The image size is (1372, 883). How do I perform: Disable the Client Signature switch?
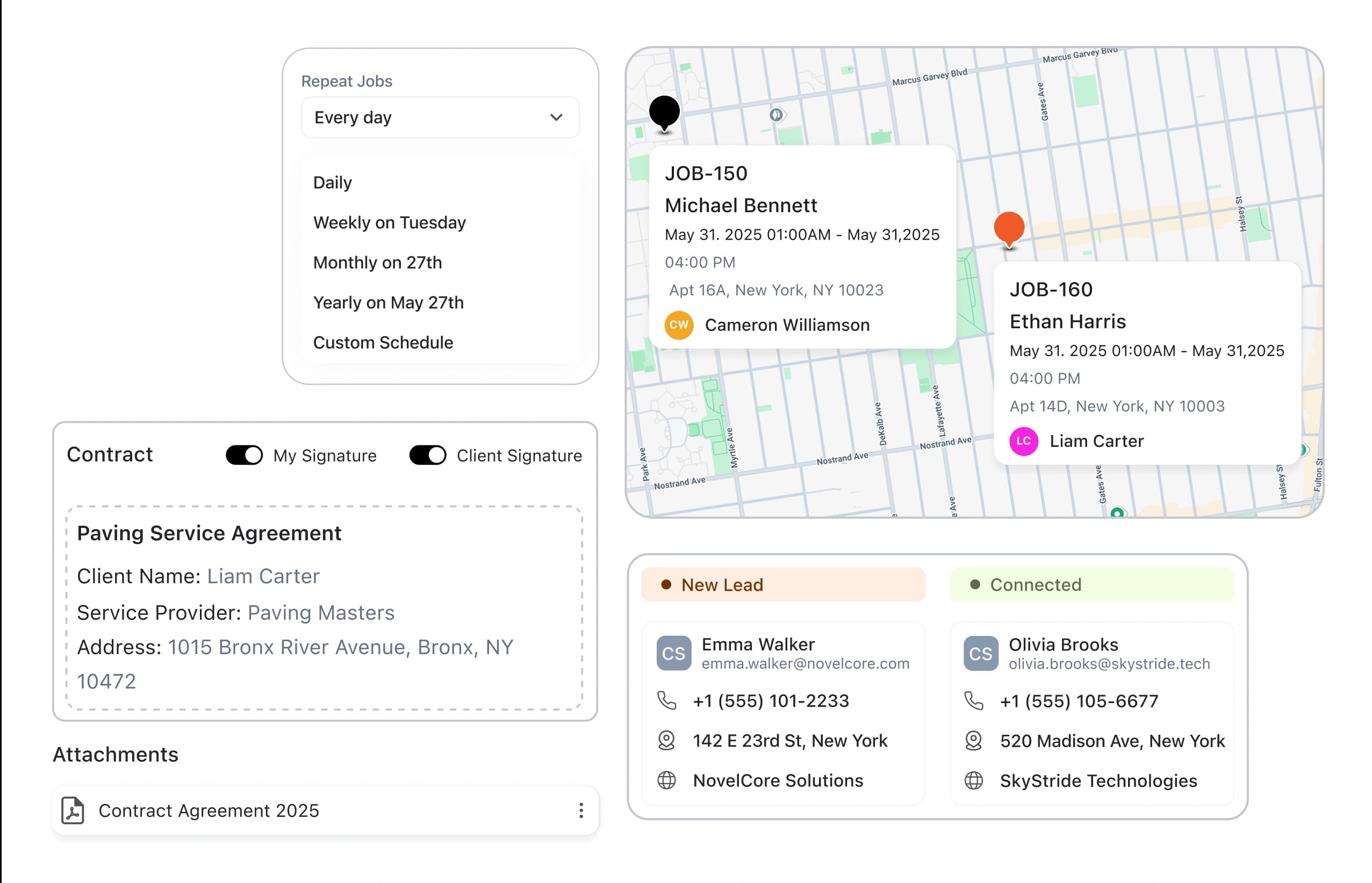(x=427, y=455)
